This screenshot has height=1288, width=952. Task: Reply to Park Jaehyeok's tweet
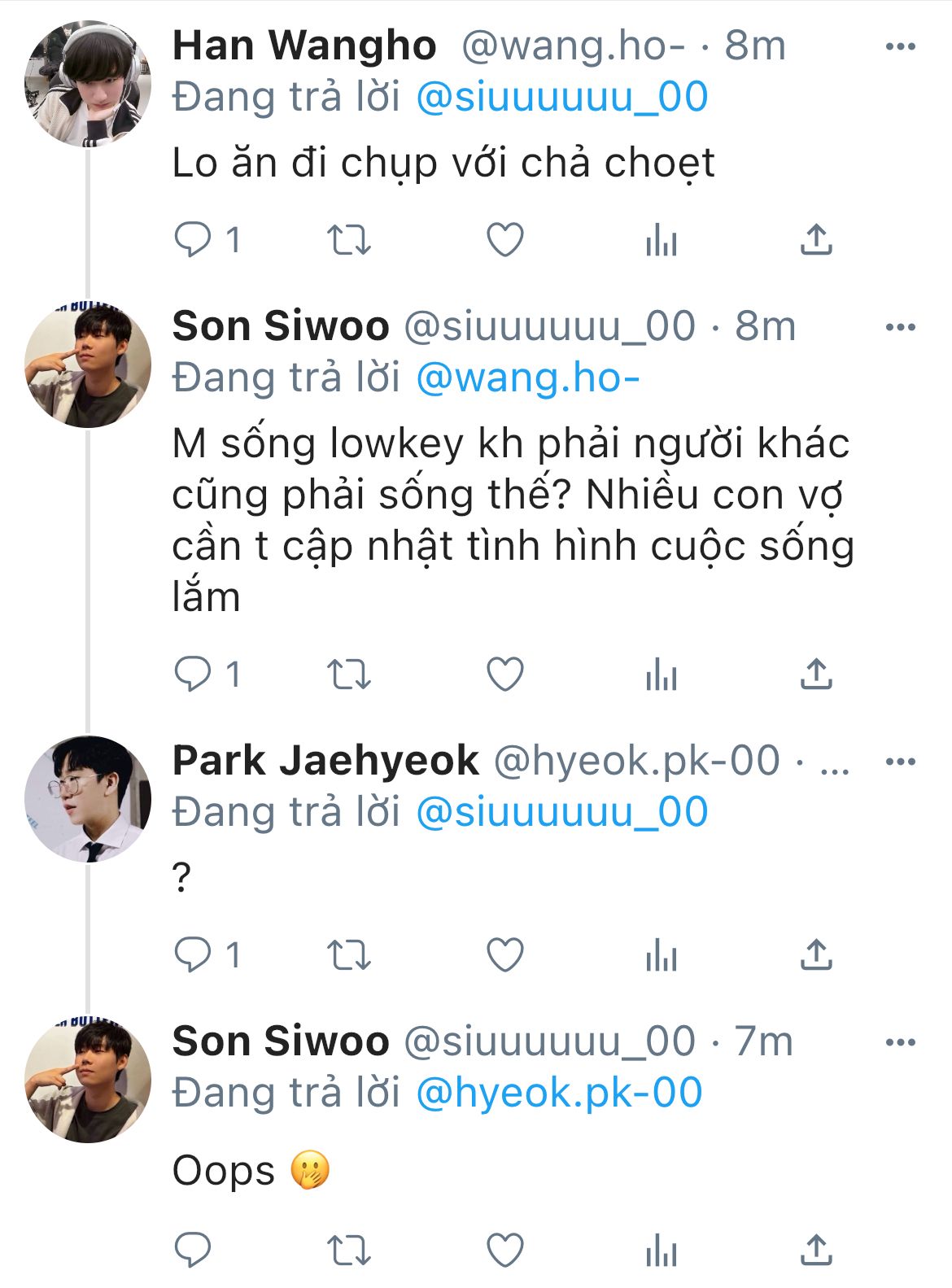coord(194,954)
